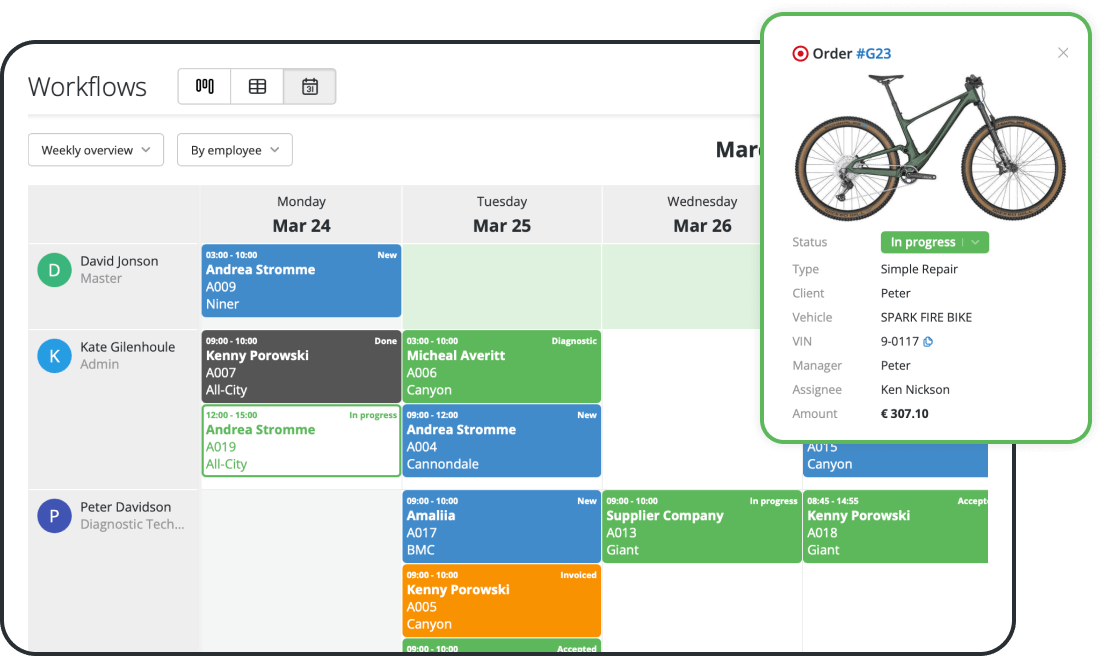This screenshot has width=1104, height=656.
Task: Select the Monday Mar 24 column header
Action: 301,214
